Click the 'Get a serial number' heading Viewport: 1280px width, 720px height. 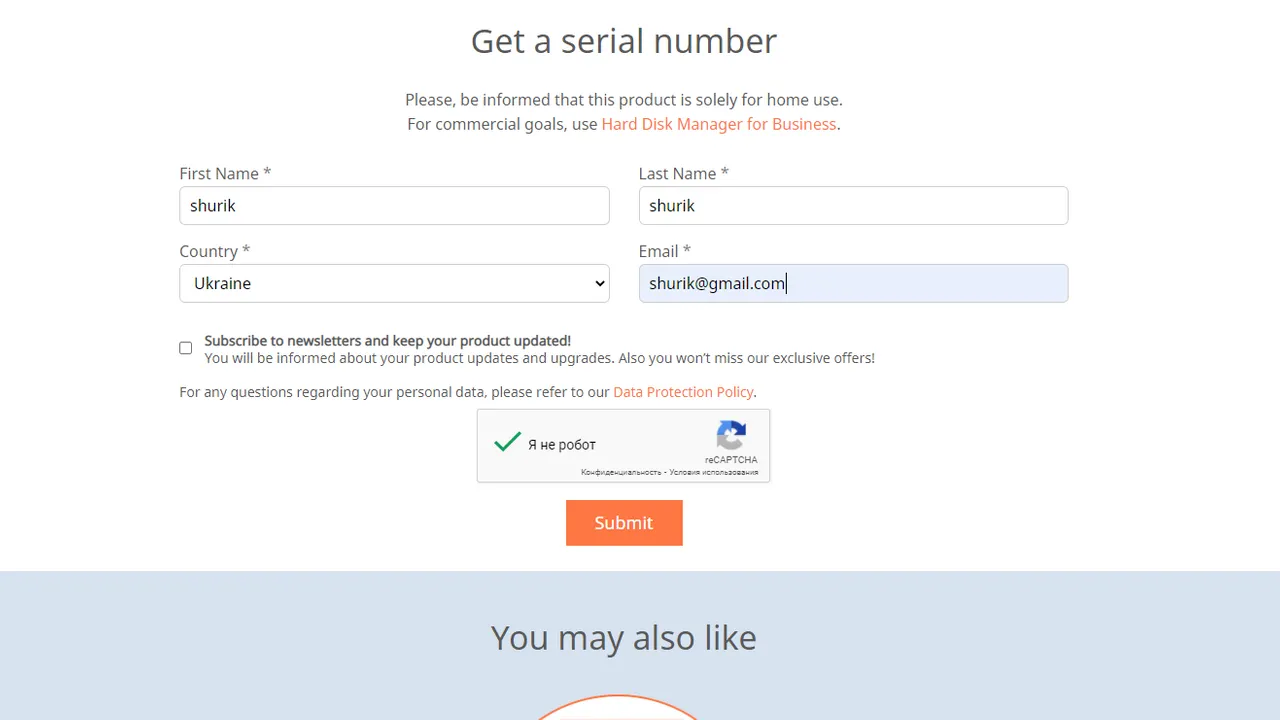click(623, 41)
